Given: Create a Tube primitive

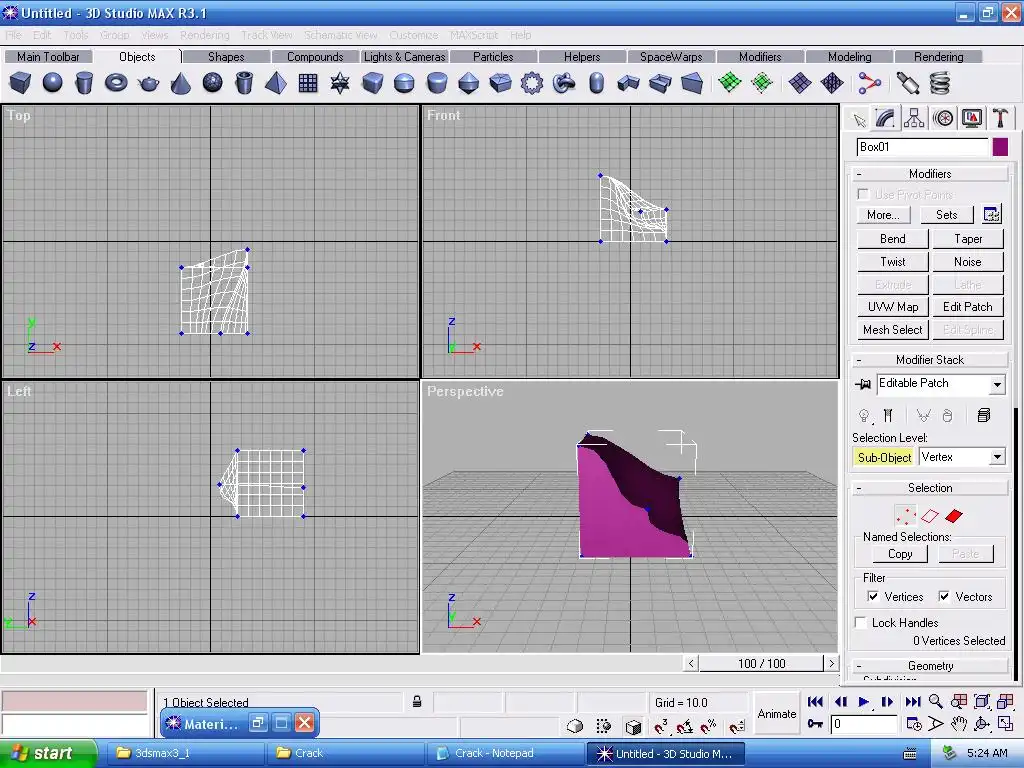Looking at the screenshot, I should click(244, 83).
